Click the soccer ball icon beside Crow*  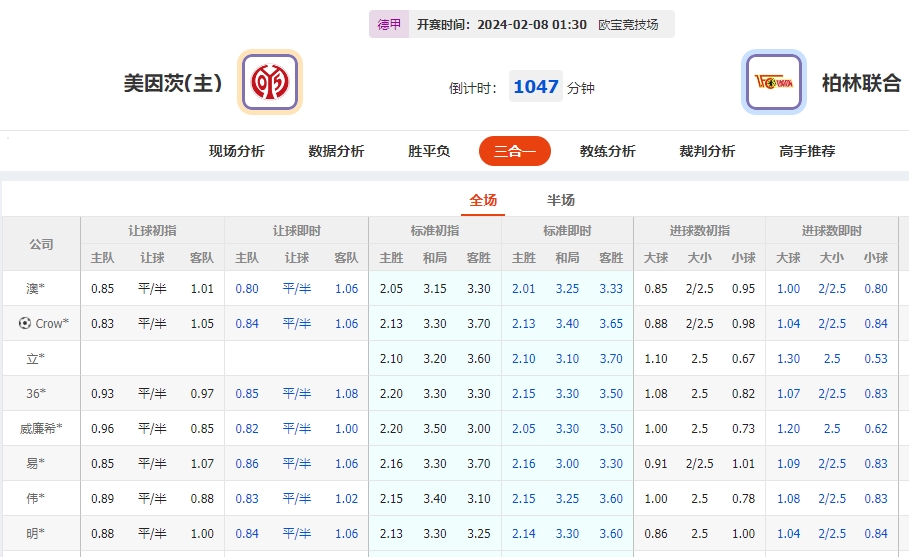[x=25, y=323]
